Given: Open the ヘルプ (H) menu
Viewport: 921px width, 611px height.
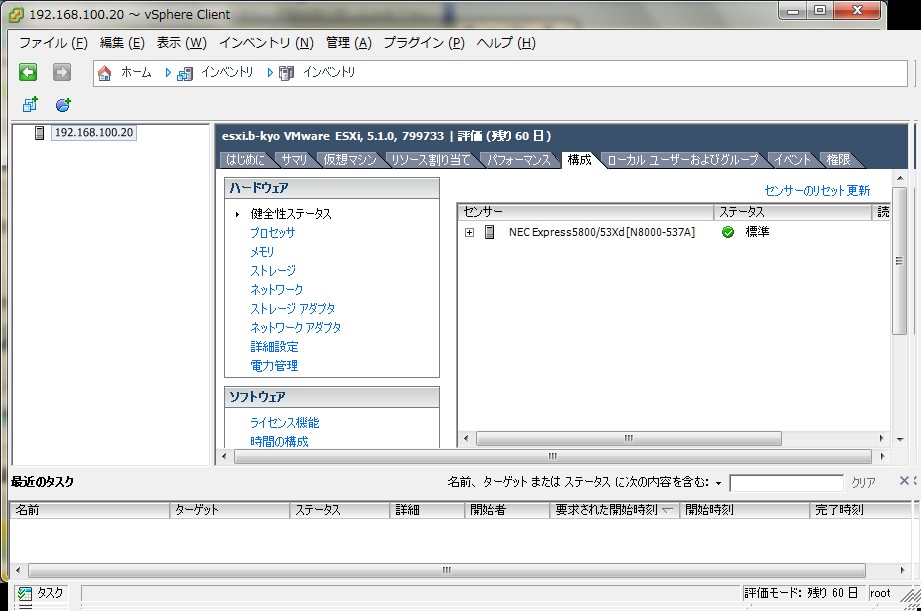Looking at the screenshot, I should click(506, 43).
